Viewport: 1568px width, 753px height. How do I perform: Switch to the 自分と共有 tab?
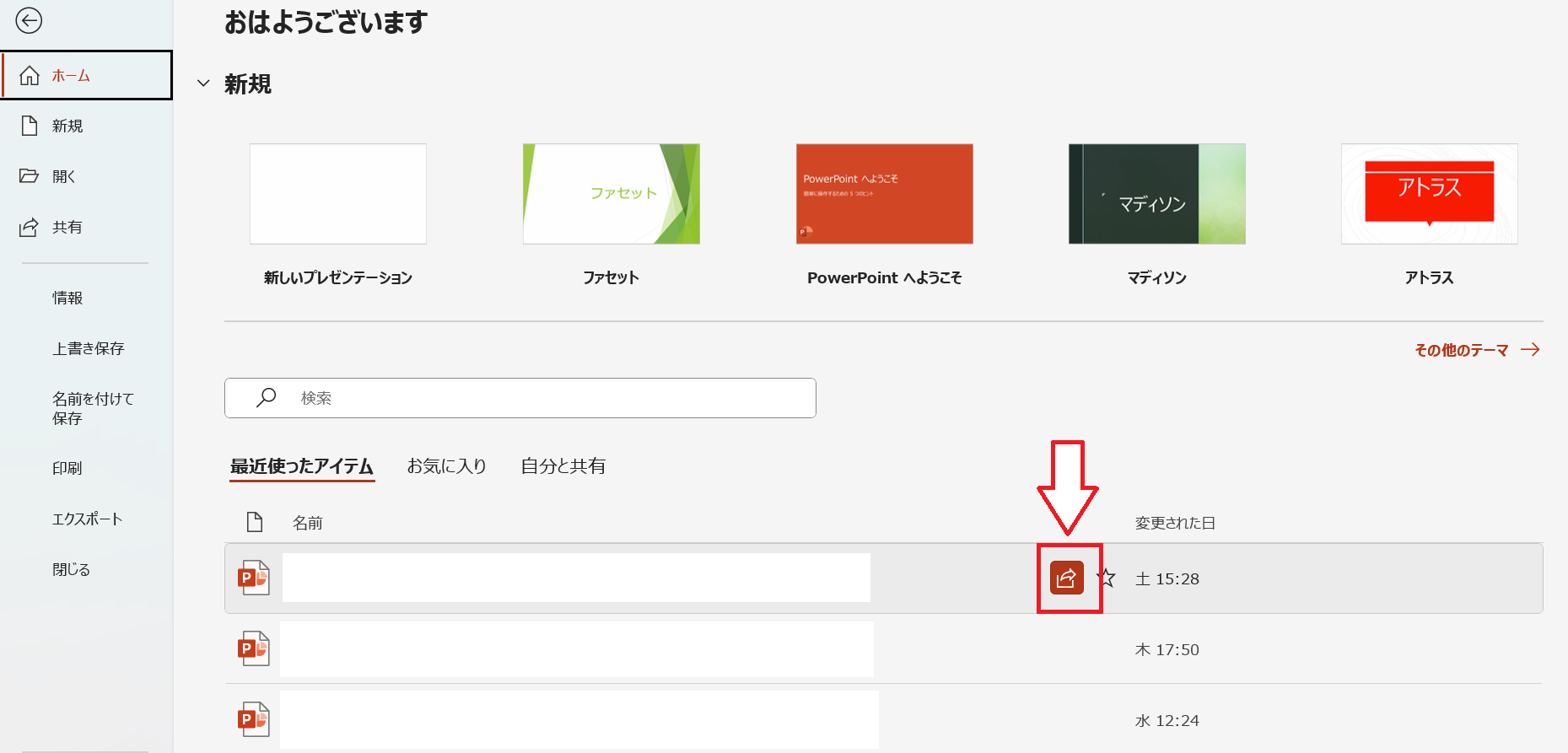coord(563,466)
